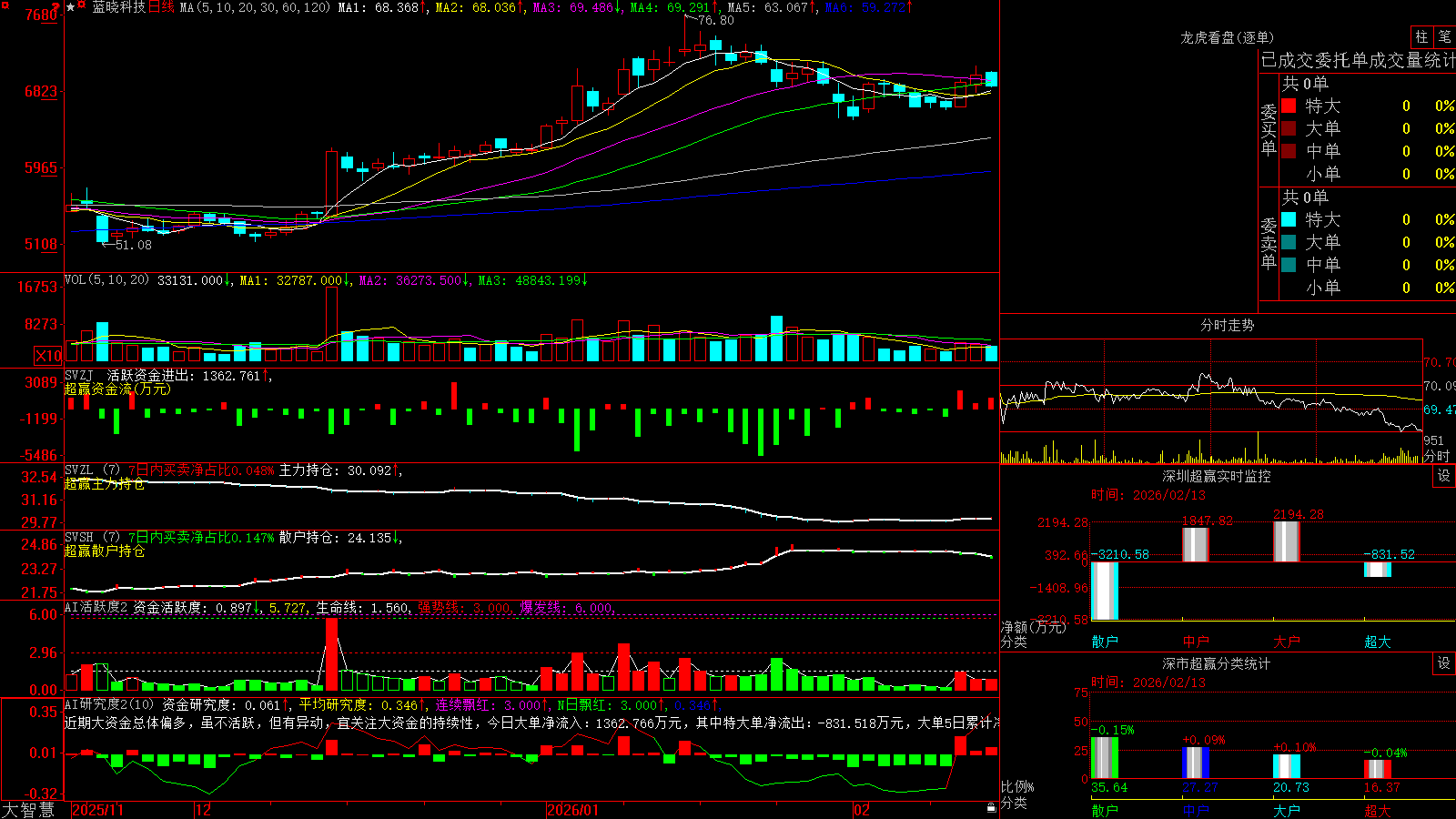
Task: Click the 中户 27.27 bar in 分类统计
Action: (x=1196, y=763)
